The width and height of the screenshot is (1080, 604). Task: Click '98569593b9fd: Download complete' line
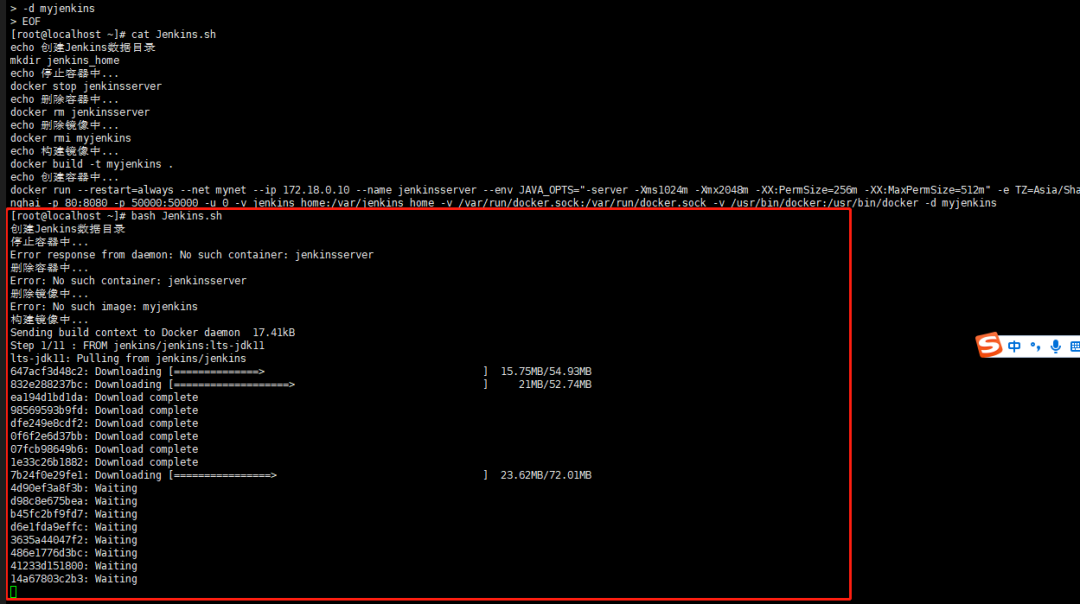104,410
